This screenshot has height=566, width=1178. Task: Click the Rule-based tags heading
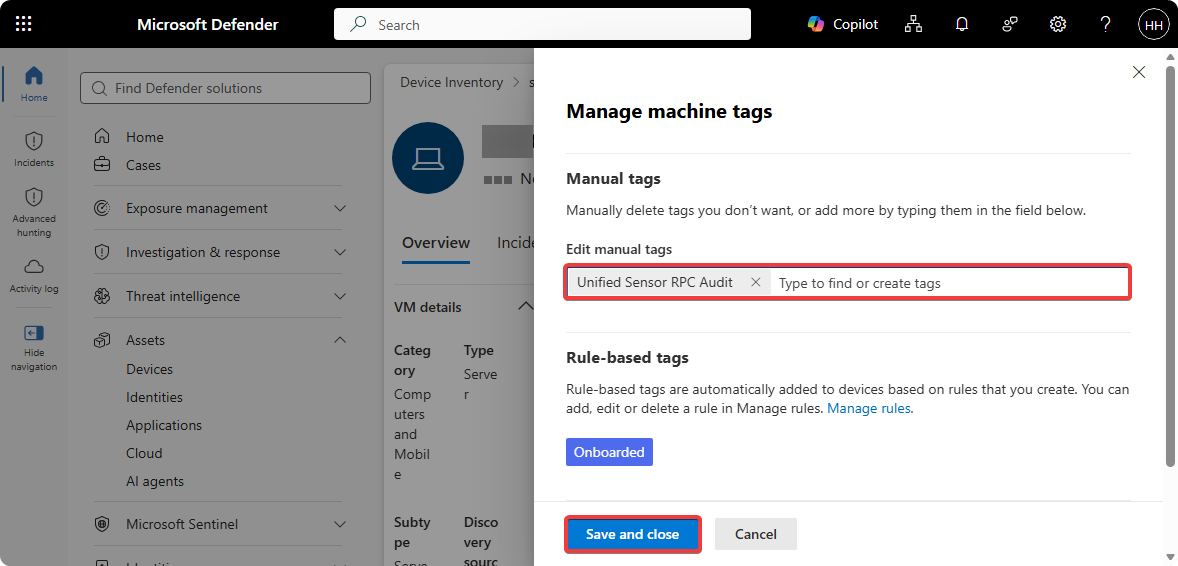pos(627,358)
